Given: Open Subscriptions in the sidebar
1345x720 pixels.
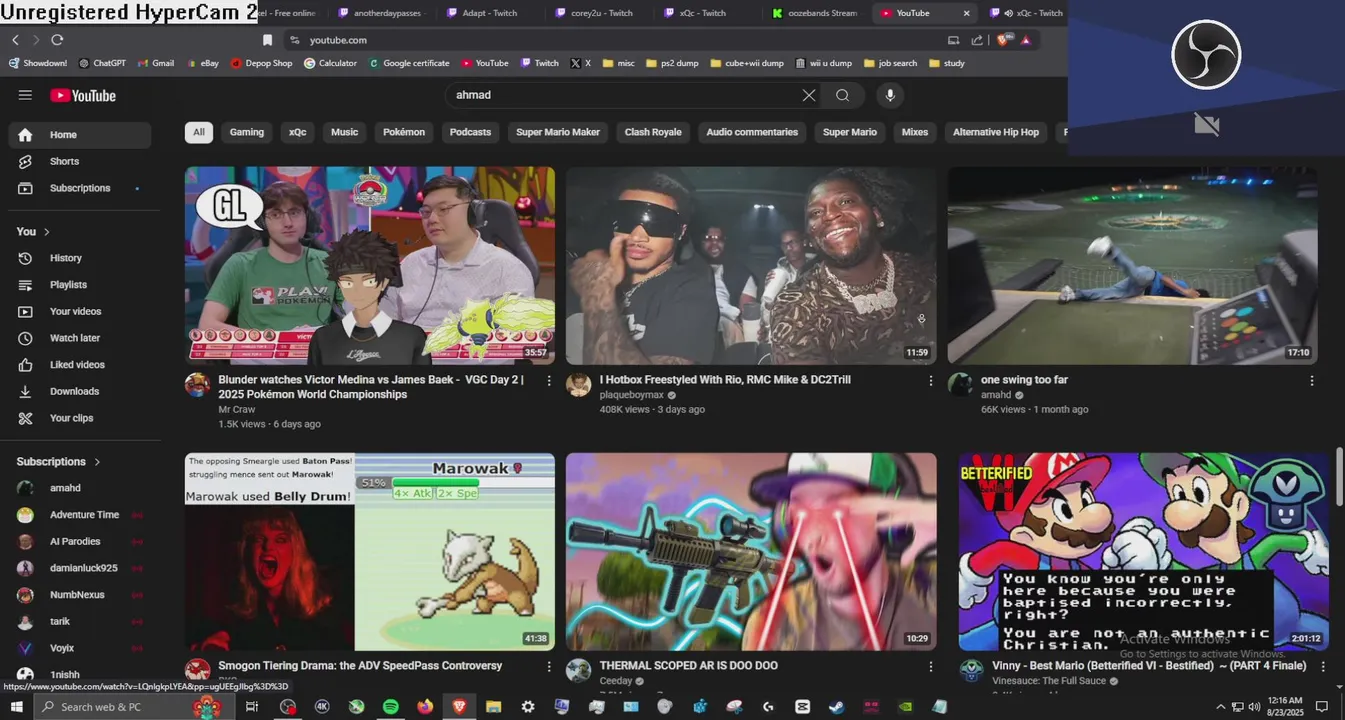Looking at the screenshot, I should coord(80,188).
